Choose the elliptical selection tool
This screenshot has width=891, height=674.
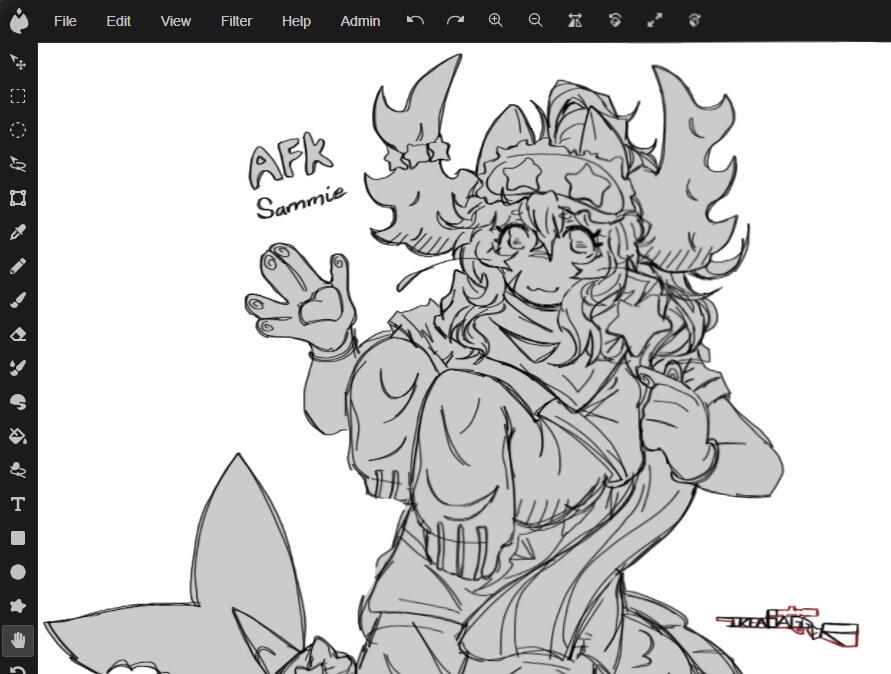coord(18,130)
